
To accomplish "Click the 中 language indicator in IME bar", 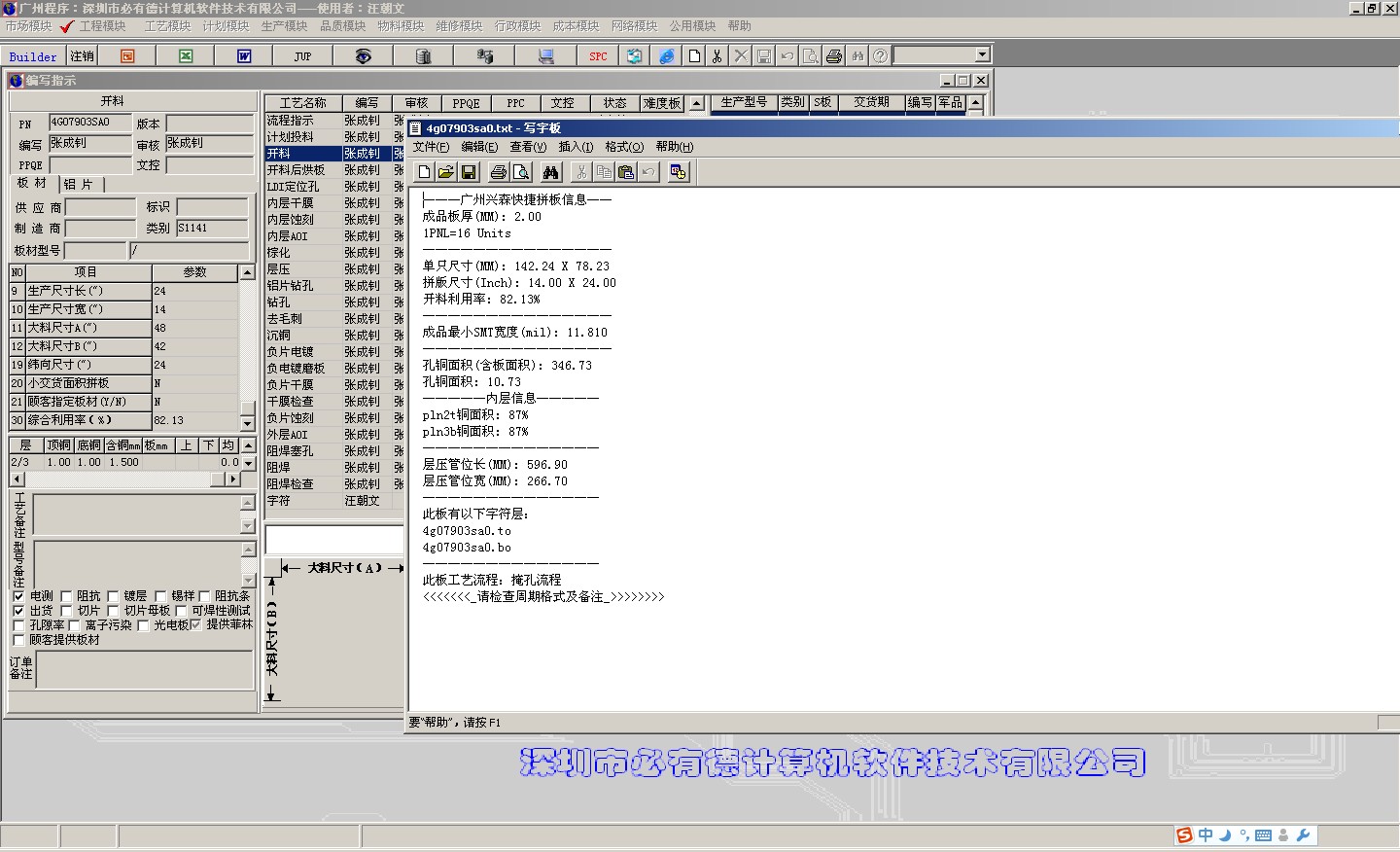I will pos(1206,835).
